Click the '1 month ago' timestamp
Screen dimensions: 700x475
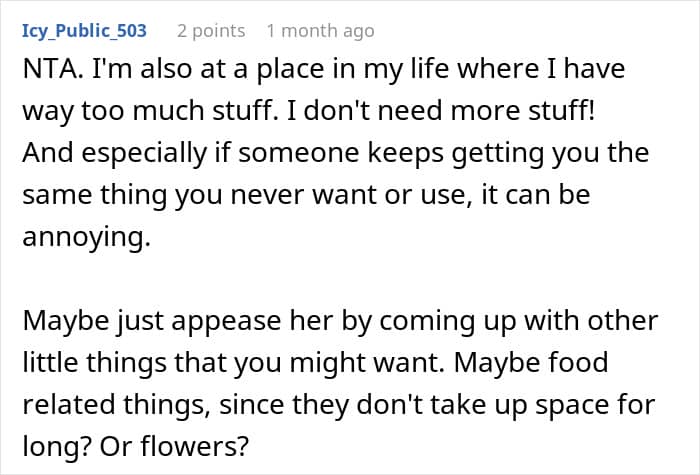tap(320, 31)
